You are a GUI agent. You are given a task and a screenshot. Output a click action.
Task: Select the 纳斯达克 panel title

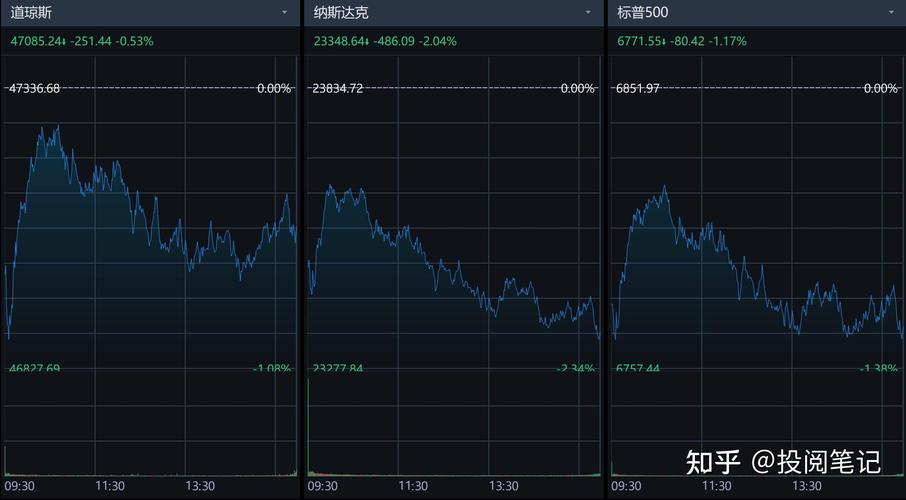(x=340, y=13)
